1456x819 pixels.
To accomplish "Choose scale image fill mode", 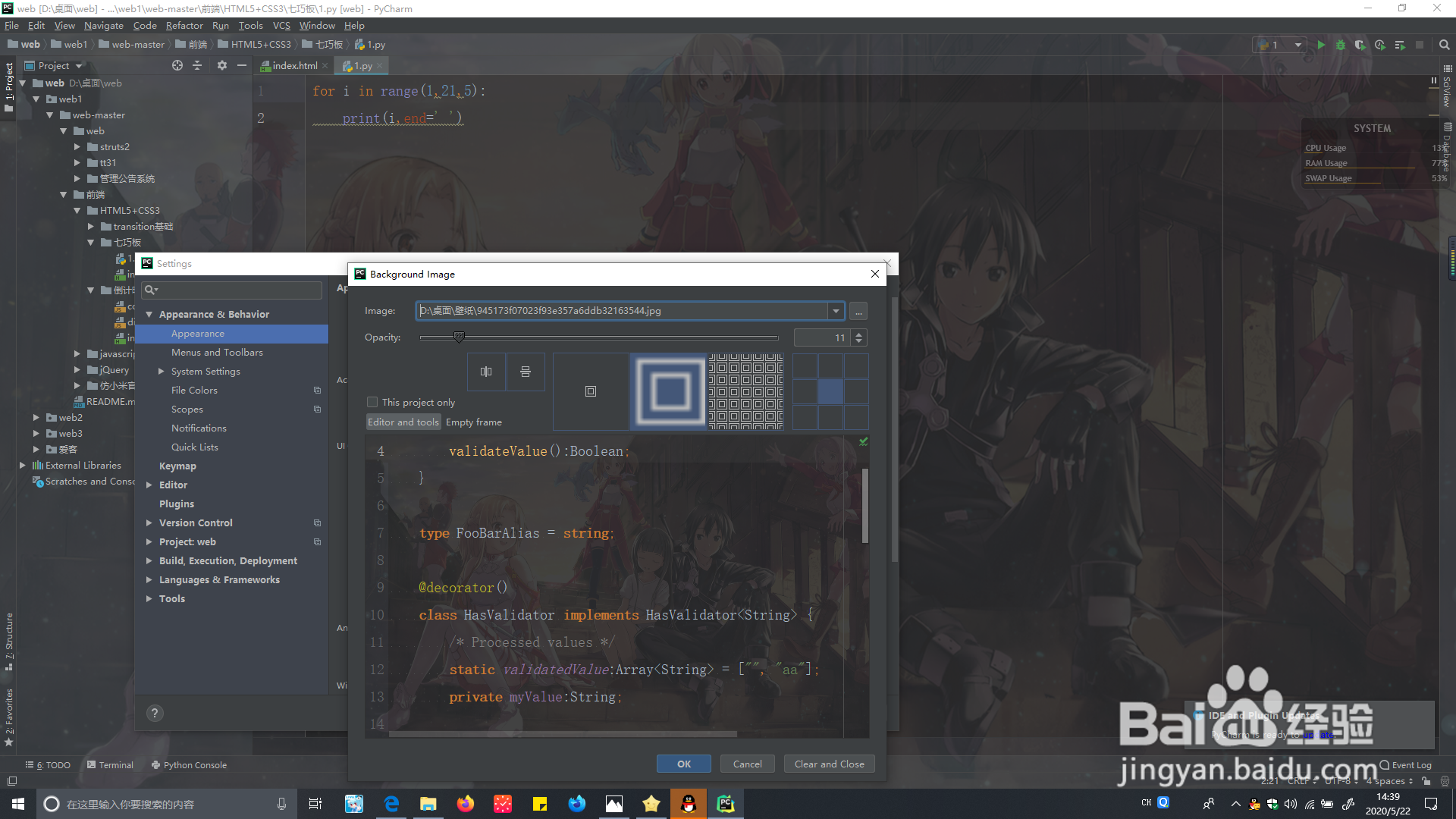I will click(668, 391).
